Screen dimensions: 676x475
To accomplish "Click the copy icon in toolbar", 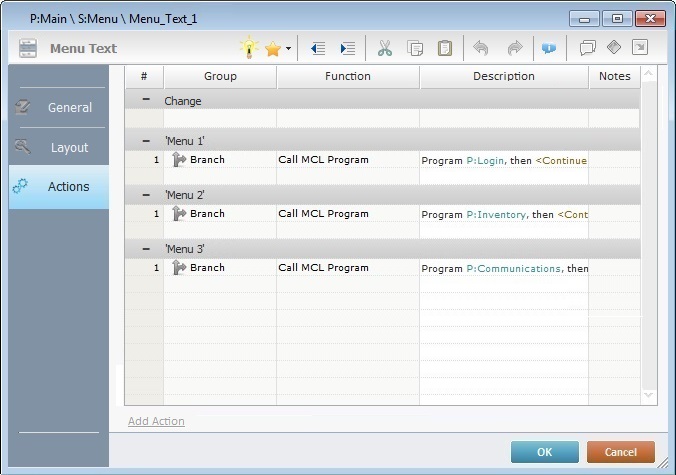I will pyautogui.click(x=415, y=48).
